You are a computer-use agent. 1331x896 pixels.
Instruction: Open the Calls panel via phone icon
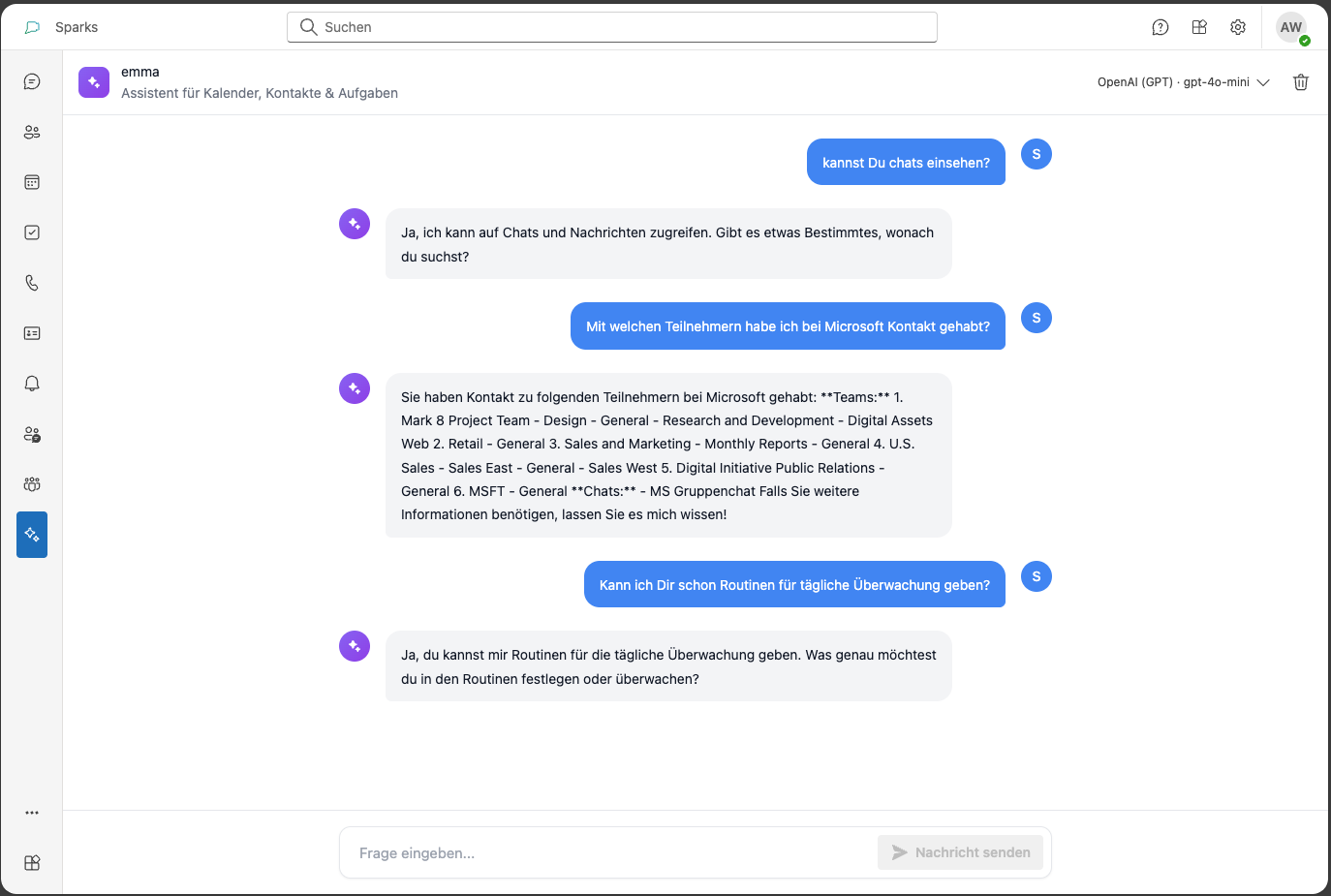[32, 282]
